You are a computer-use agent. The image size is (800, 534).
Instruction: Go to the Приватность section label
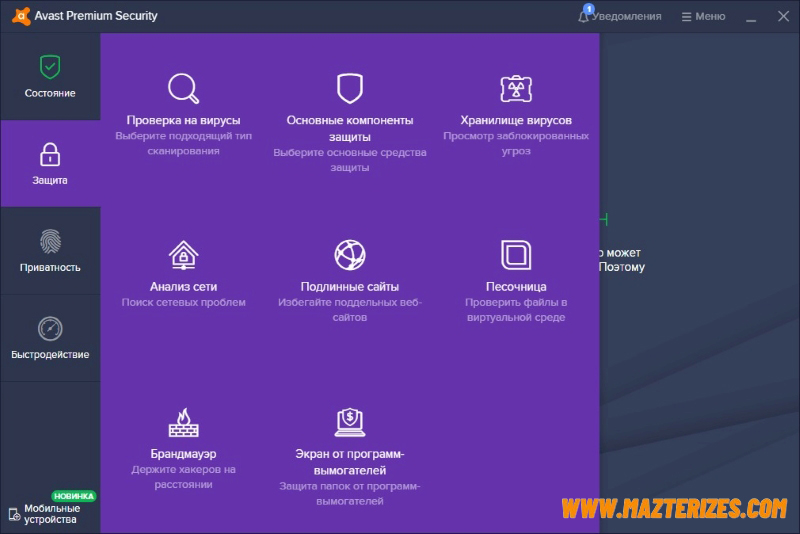click(x=50, y=267)
